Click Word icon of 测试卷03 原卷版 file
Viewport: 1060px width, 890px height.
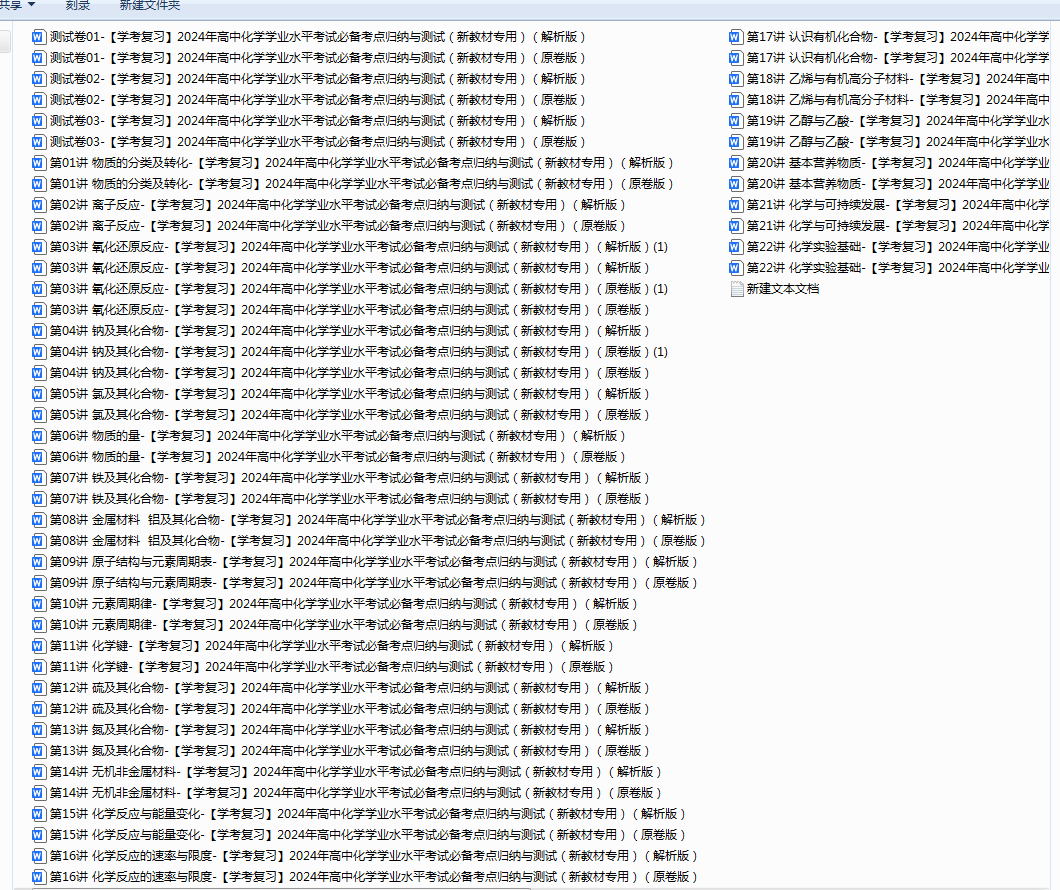pyautogui.click(x=39, y=142)
